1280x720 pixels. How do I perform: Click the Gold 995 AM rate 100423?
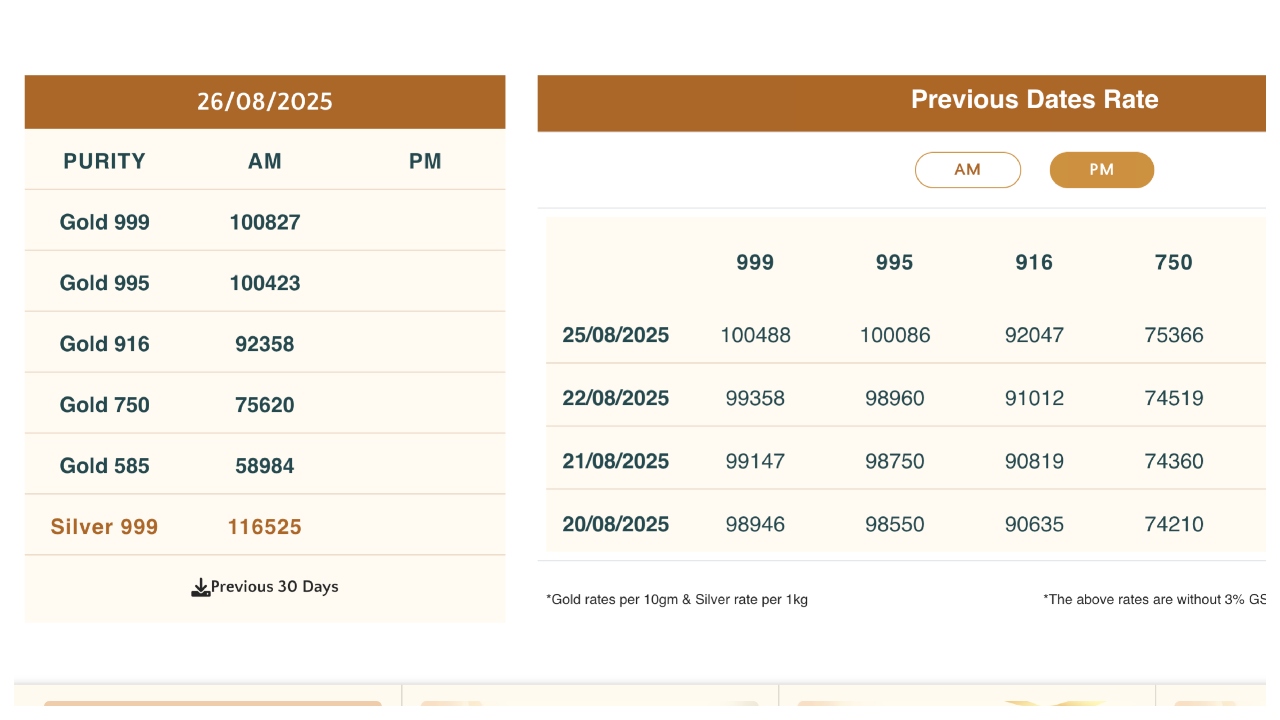[265, 283]
